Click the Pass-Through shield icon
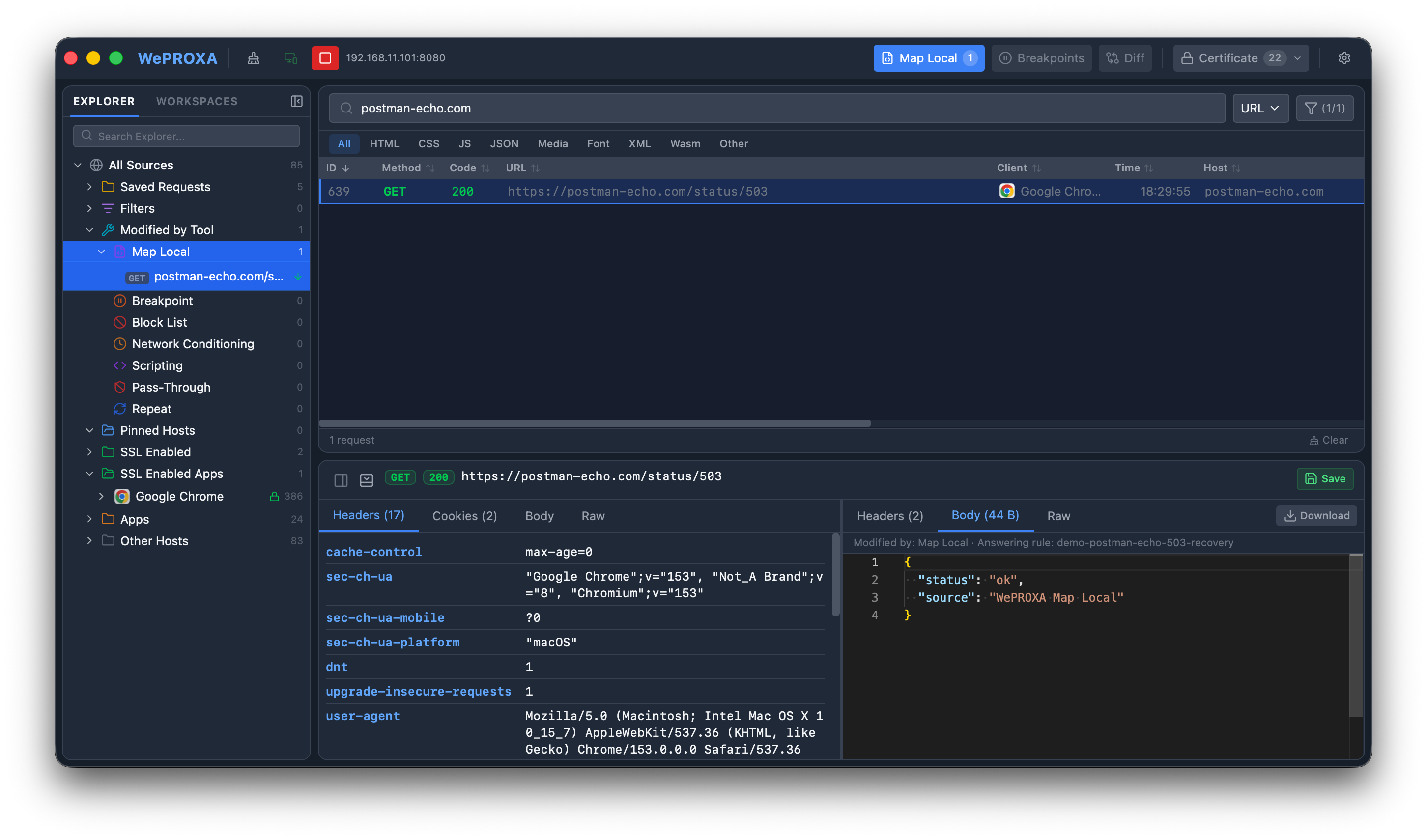Screen dimensions: 1427x840 (119, 387)
